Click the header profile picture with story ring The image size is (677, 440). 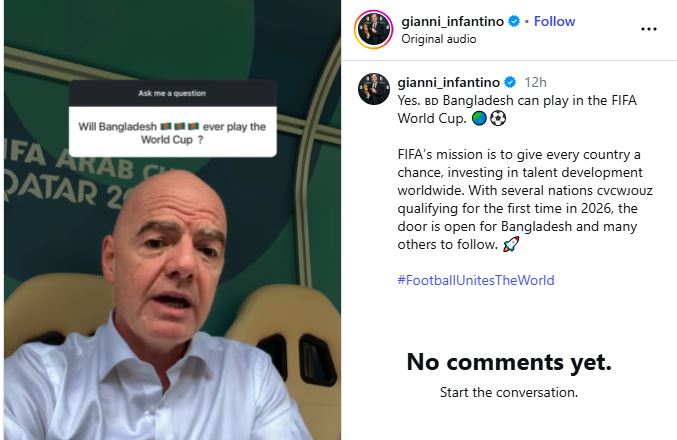point(373,29)
